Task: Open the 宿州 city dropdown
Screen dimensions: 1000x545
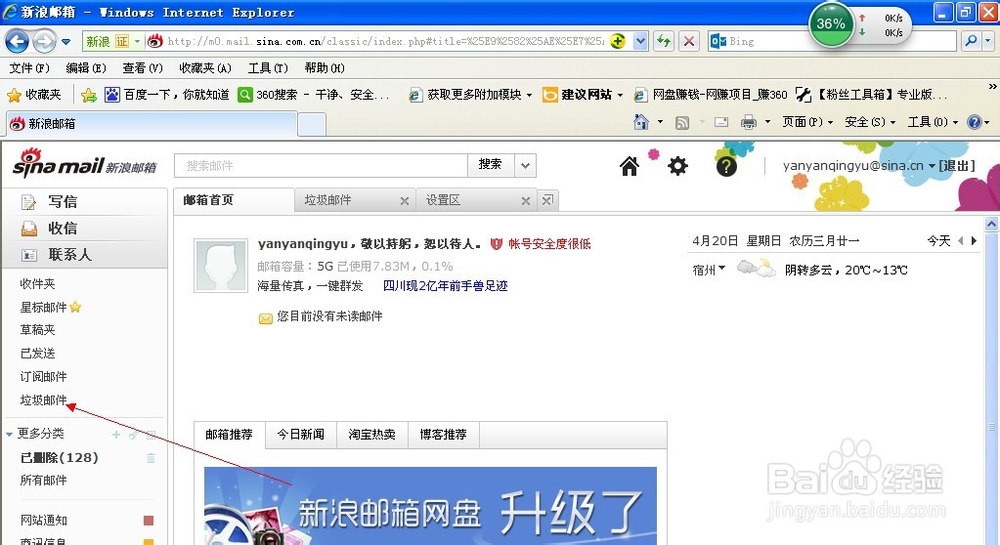Action: [x=722, y=269]
